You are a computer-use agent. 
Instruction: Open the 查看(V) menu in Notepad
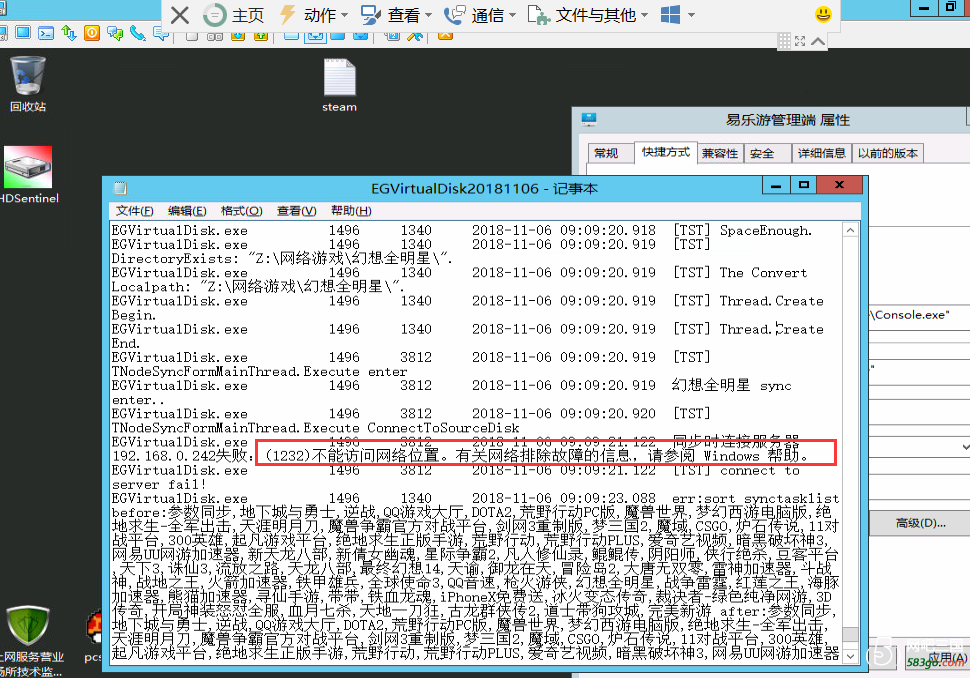[296, 211]
